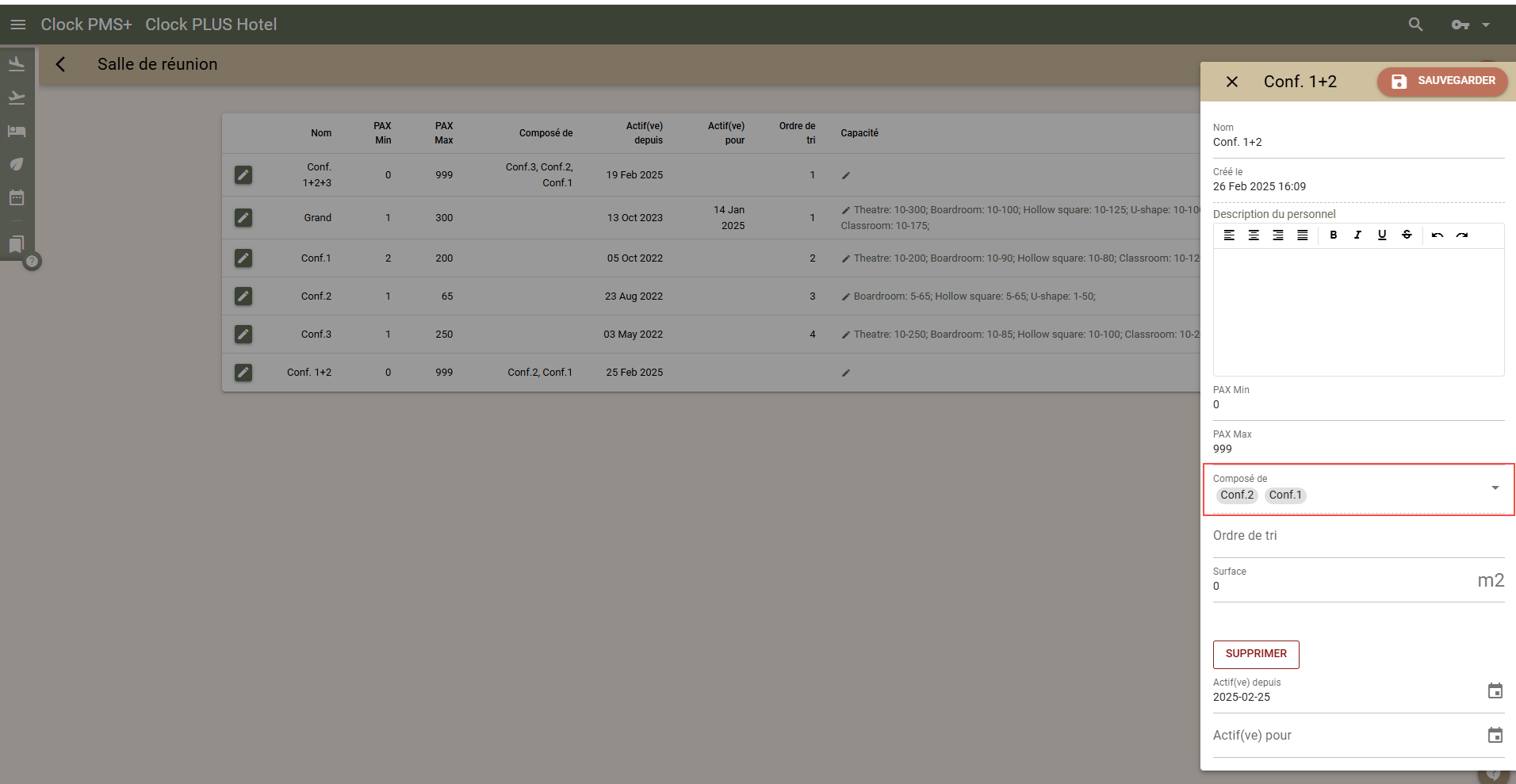1516x784 pixels.
Task: Expand the Composé de dropdown
Action: (1495, 488)
